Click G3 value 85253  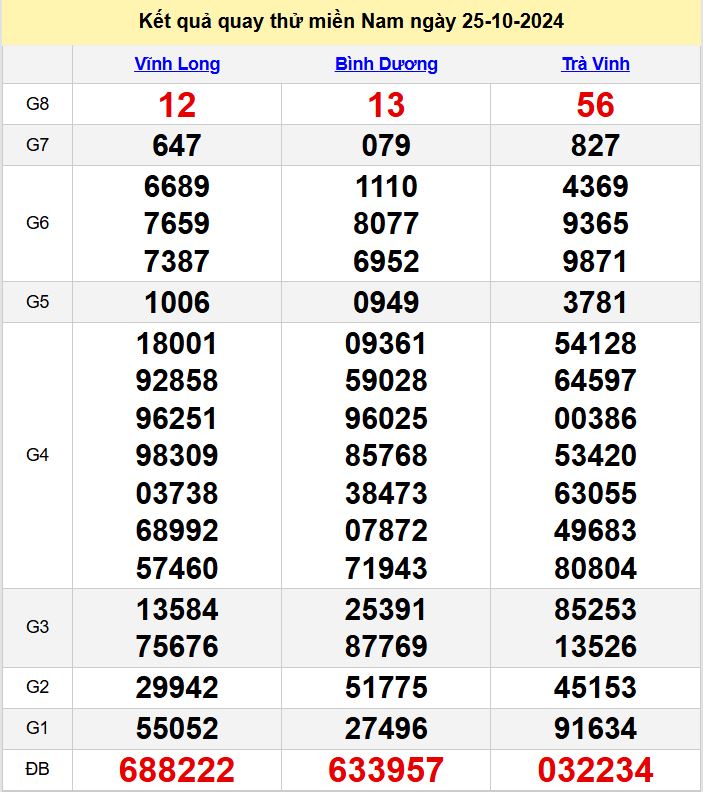point(595,610)
